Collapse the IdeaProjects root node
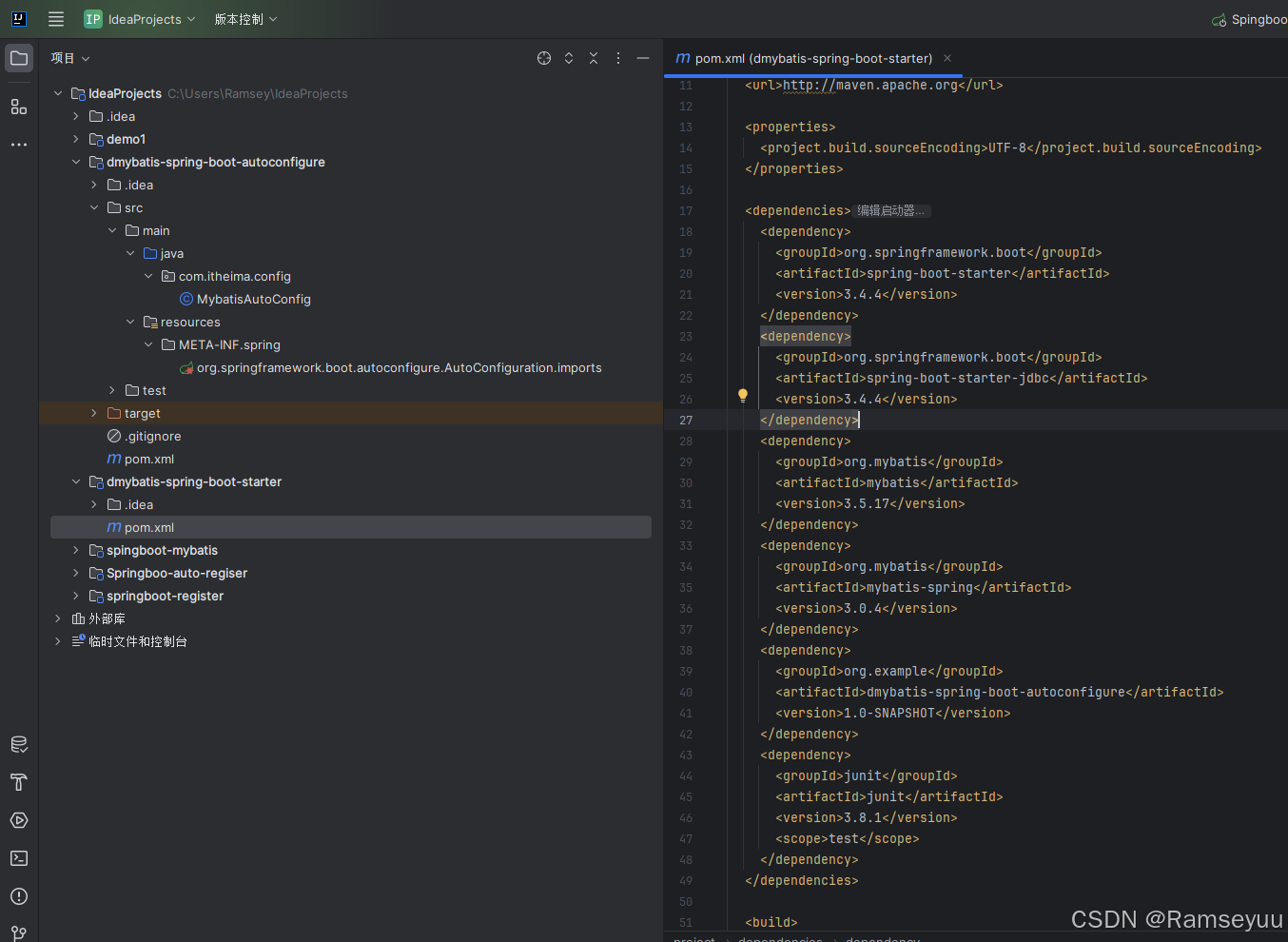This screenshot has height=942, width=1288. click(x=58, y=93)
